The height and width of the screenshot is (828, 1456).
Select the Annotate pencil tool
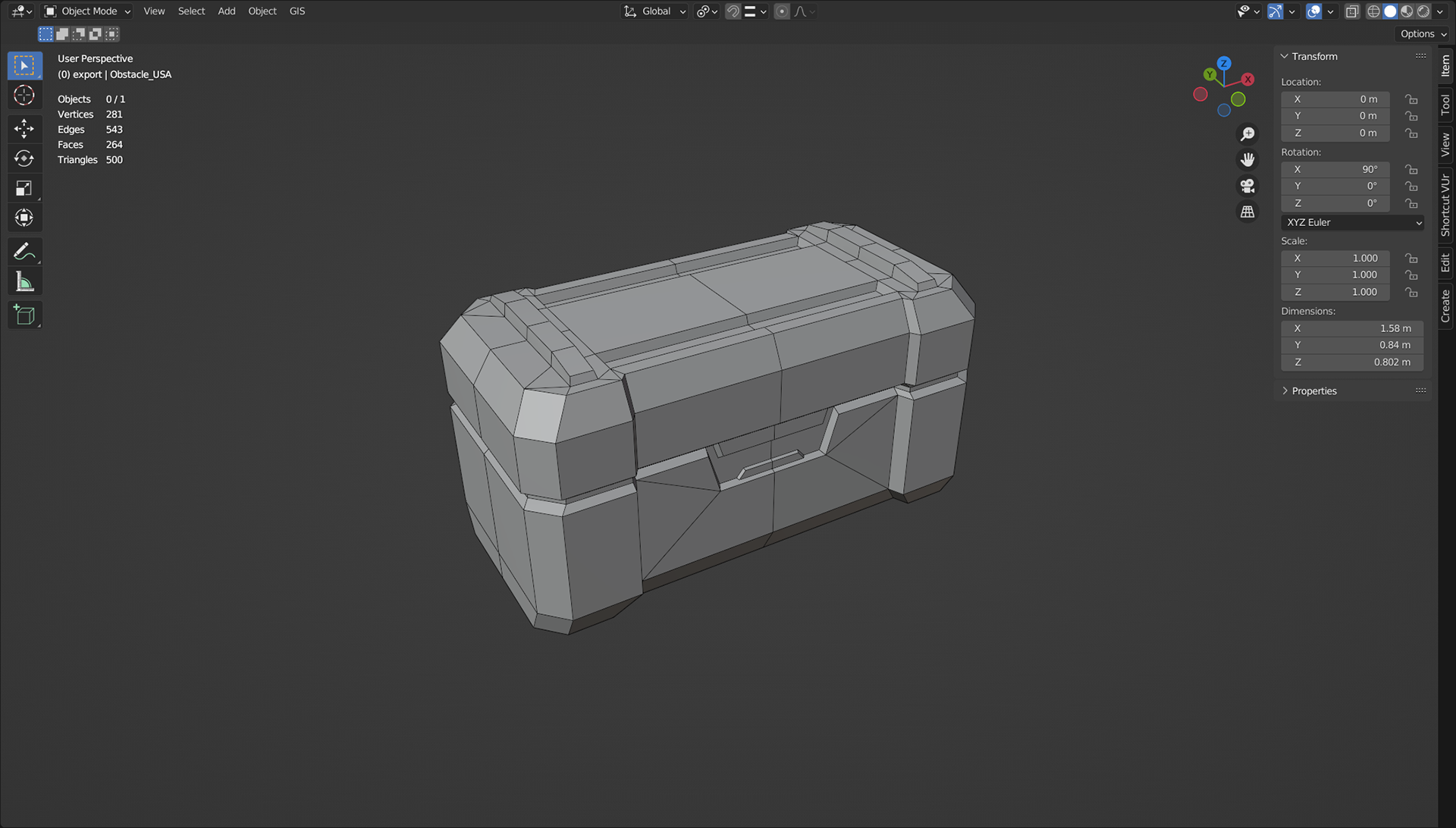click(x=24, y=251)
